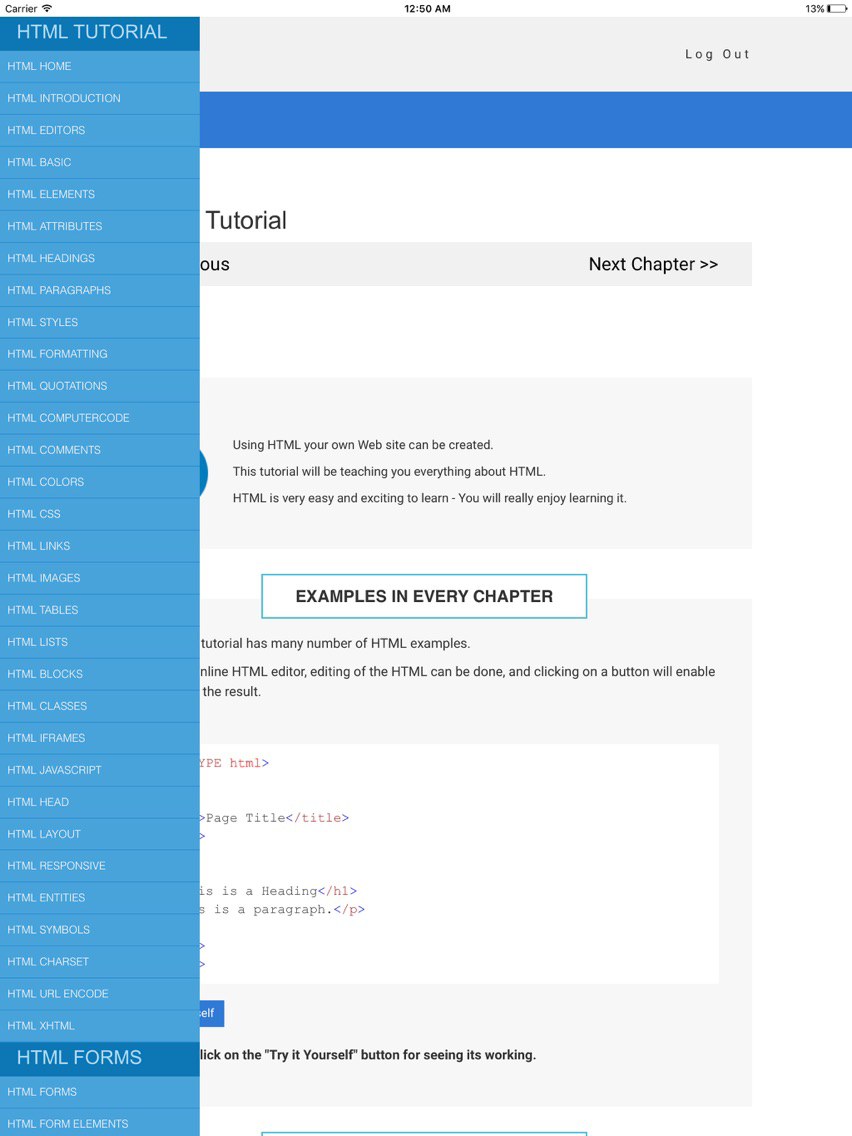This screenshot has height=1136, width=852.
Task: Open HTML TABLES lesson
Action: (99, 609)
